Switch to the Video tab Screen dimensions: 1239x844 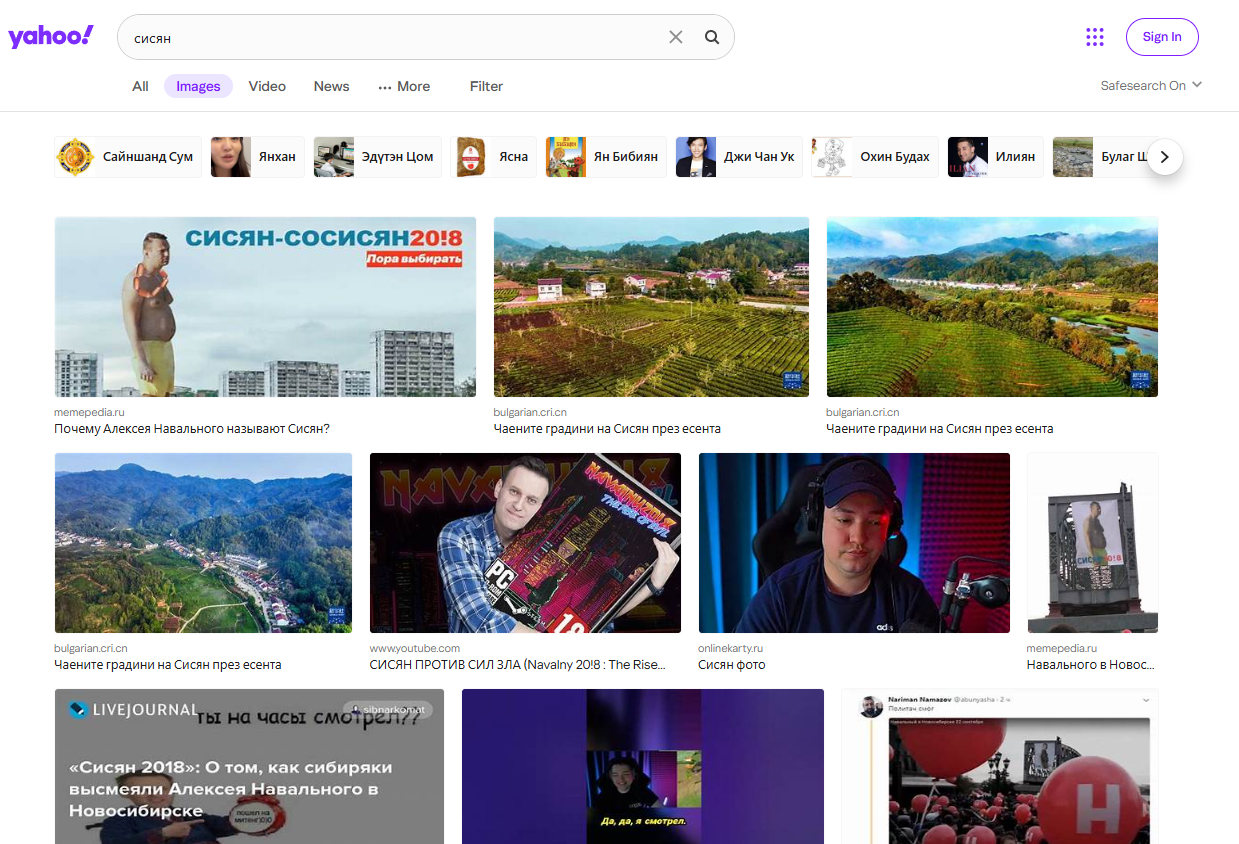[x=267, y=86]
